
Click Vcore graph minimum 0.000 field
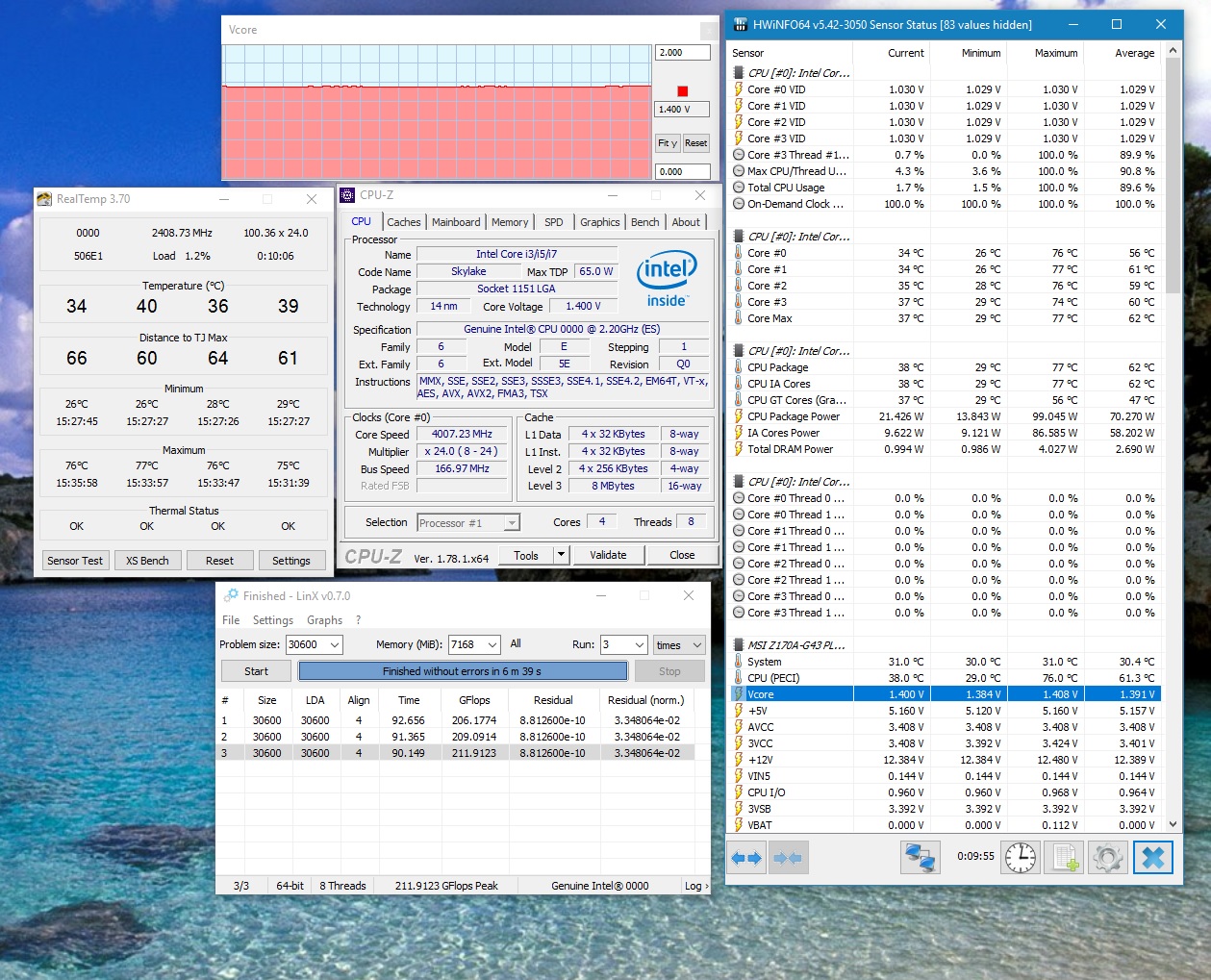[x=682, y=172]
